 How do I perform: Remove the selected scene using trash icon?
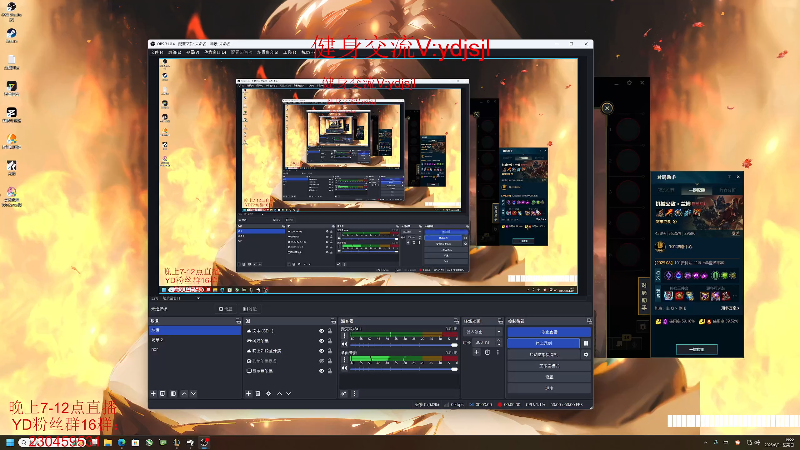[x=163, y=393]
